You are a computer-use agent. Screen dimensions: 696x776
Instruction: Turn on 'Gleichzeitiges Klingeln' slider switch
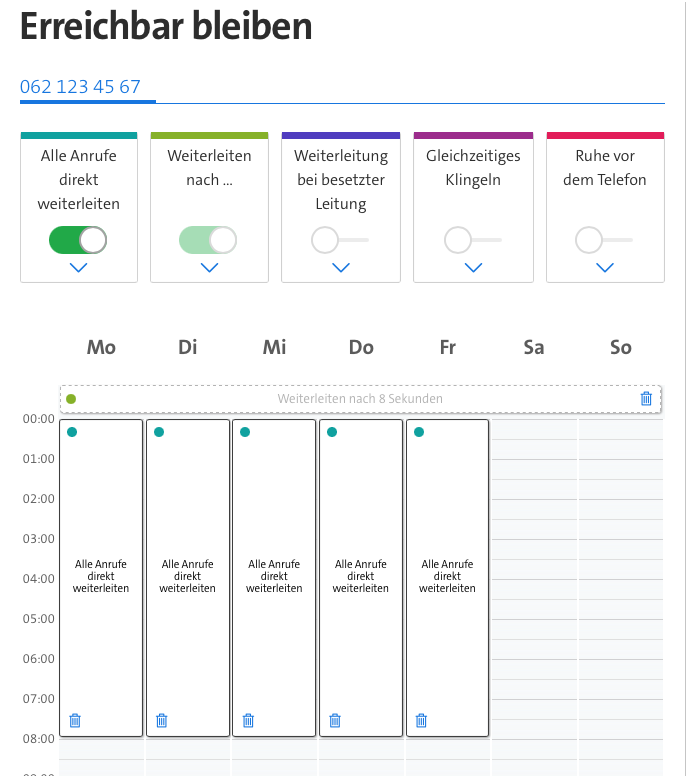472,240
